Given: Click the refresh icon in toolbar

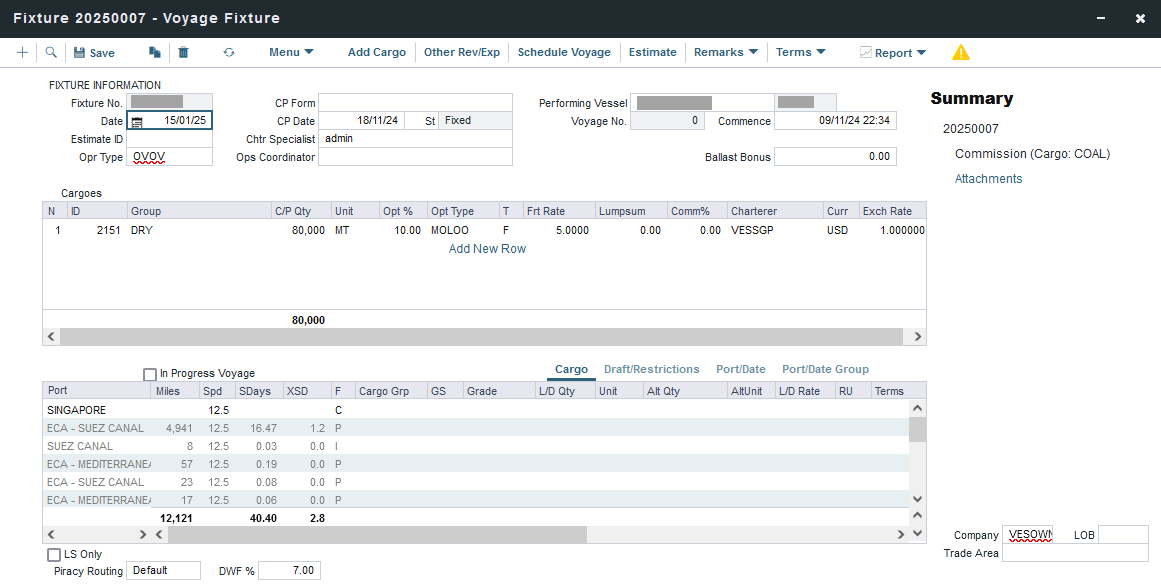Looking at the screenshot, I should (x=228, y=53).
